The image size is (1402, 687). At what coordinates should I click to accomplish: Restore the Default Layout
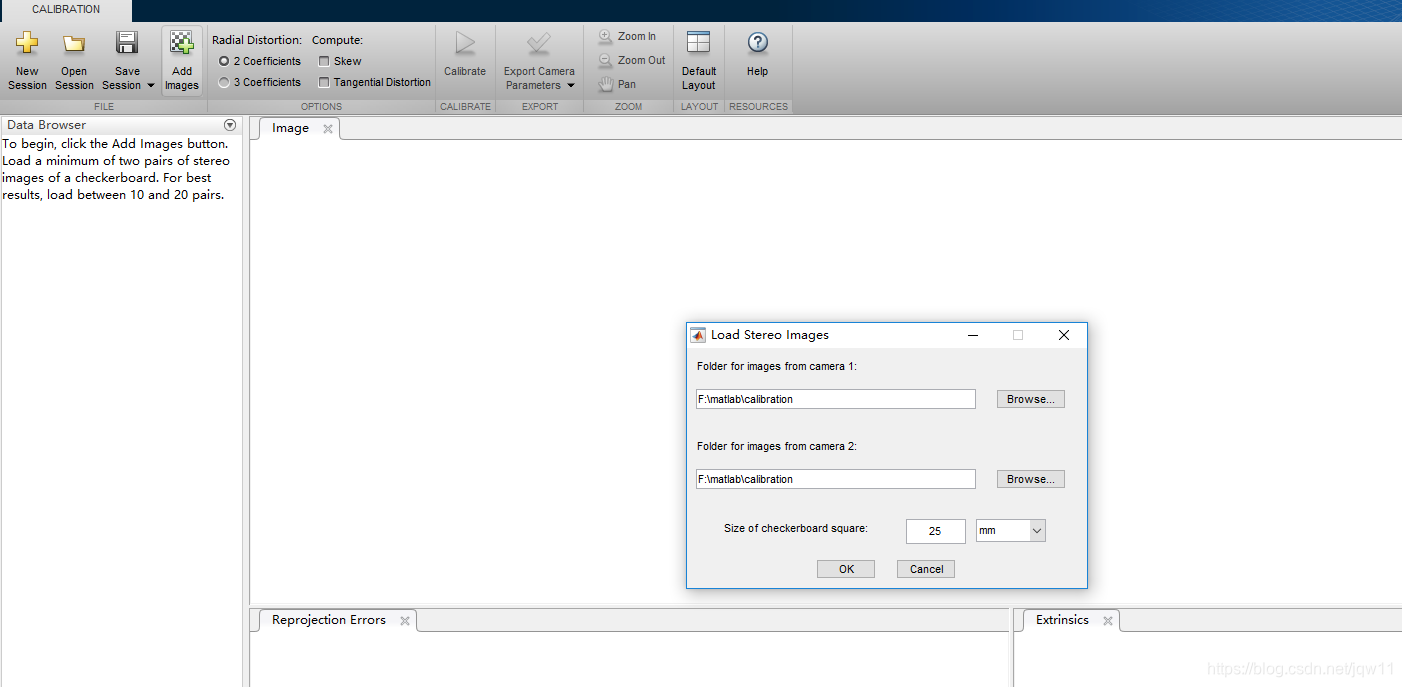[x=699, y=61]
